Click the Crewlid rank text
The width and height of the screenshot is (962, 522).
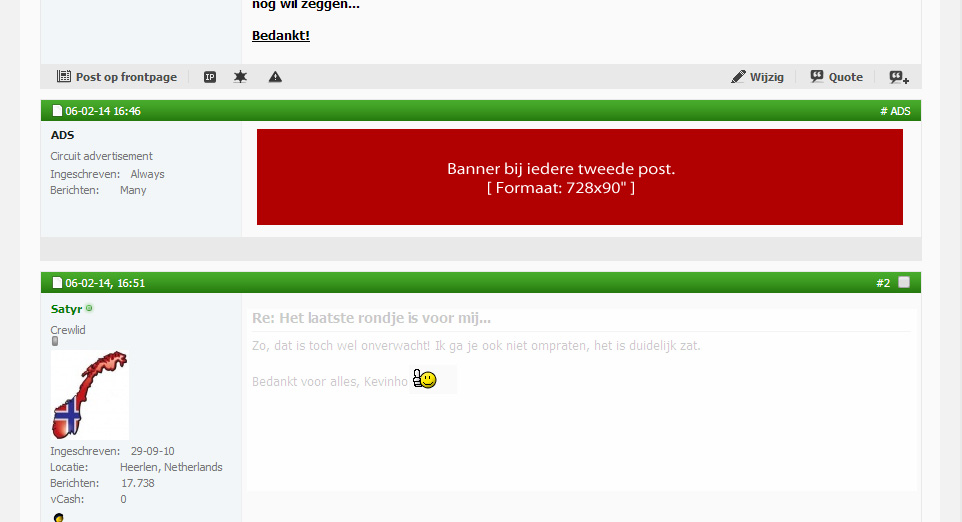(68, 330)
